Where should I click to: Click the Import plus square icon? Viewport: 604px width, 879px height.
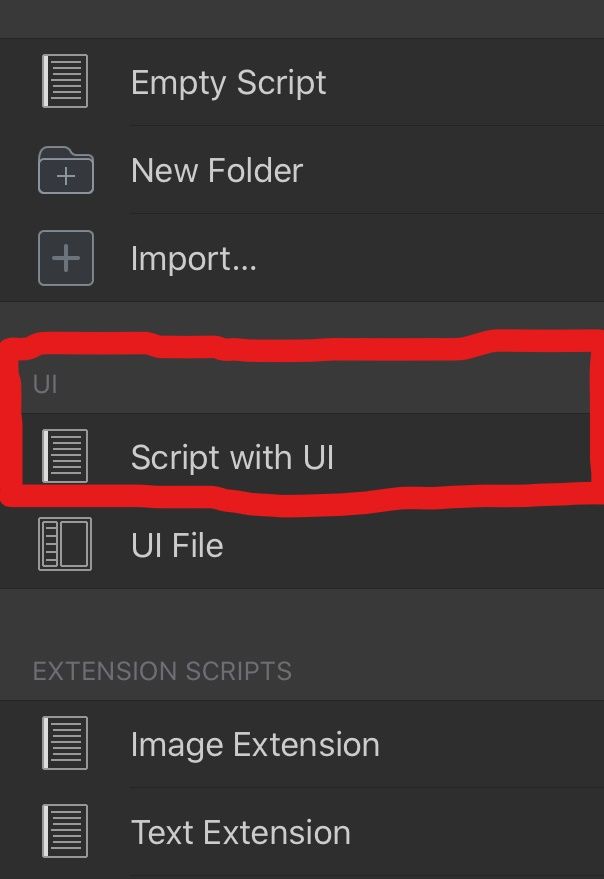(65, 258)
